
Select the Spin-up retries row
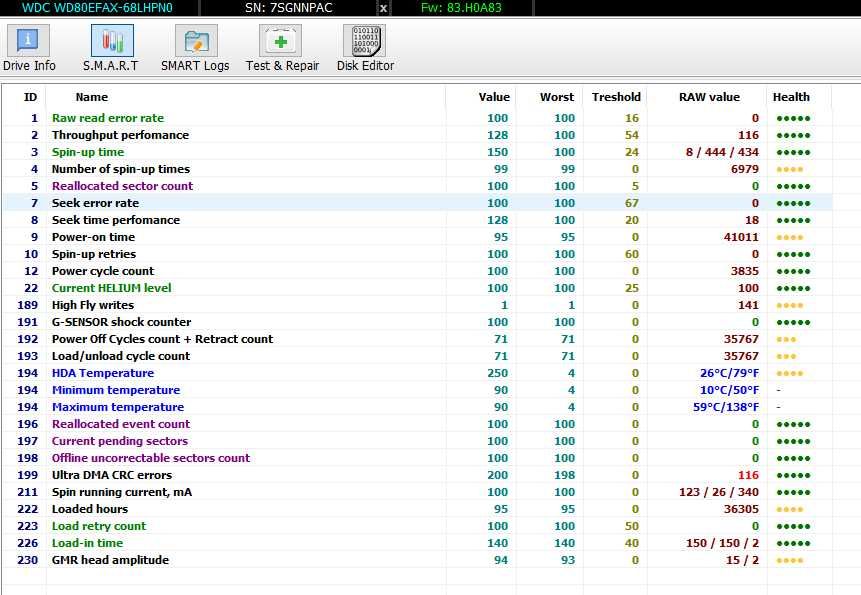(417, 254)
